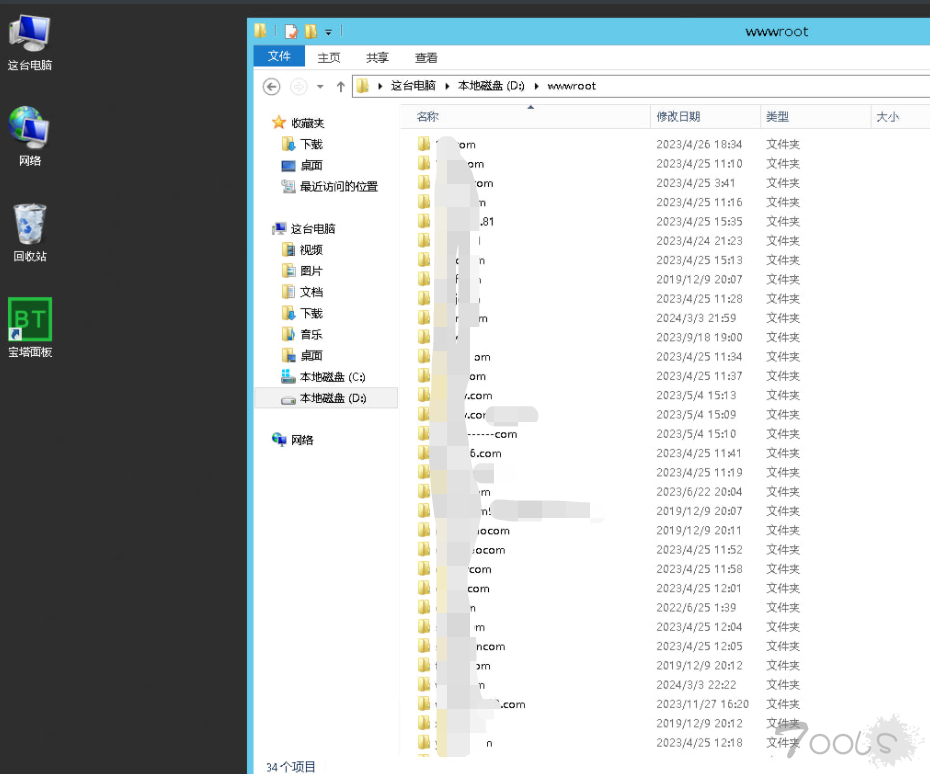Click the New Folder quick access icon
Image resolution: width=930 pixels, height=774 pixels.
pos(311,31)
